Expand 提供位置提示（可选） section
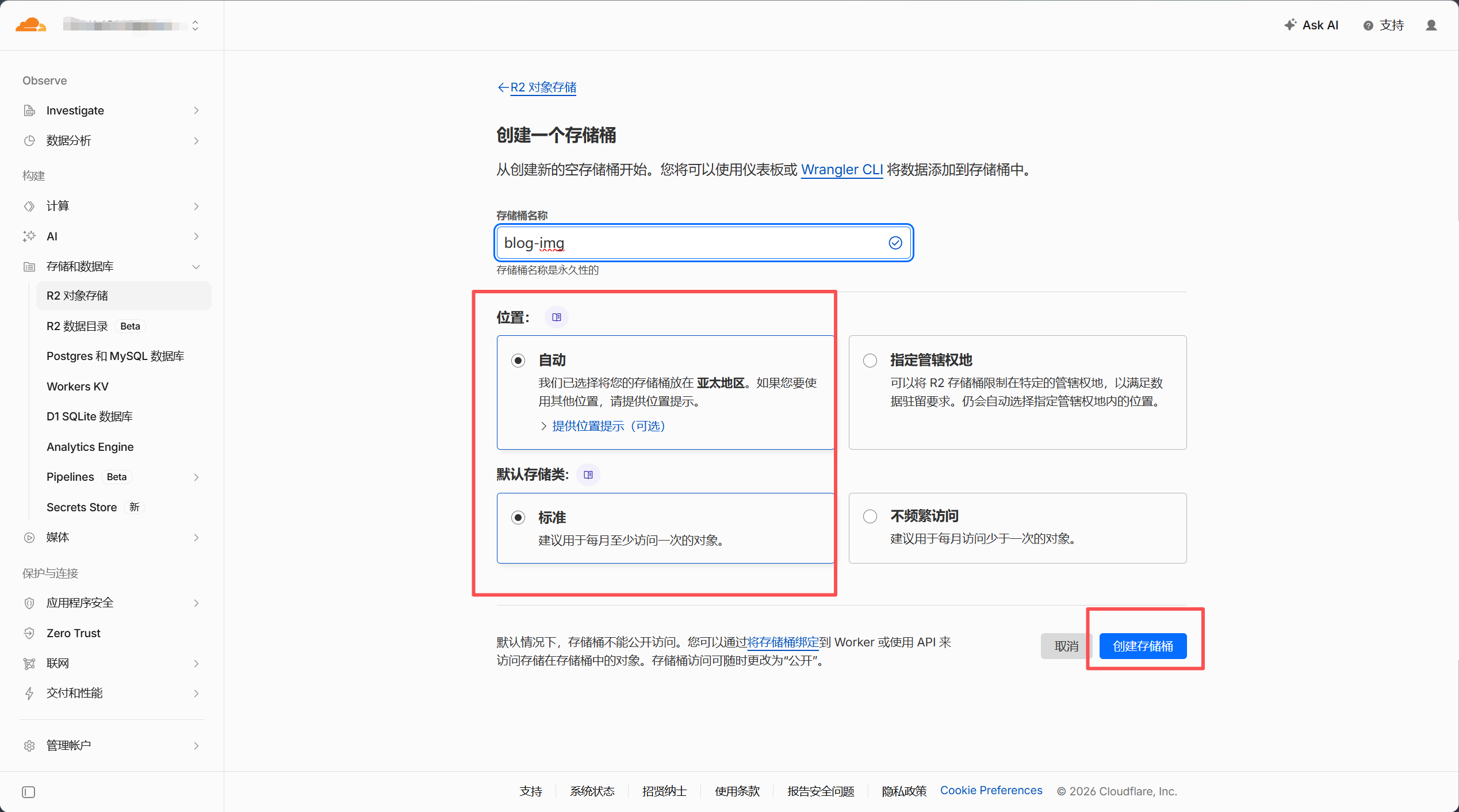The width and height of the screenshot is (1459, 812). click(602, 426)
